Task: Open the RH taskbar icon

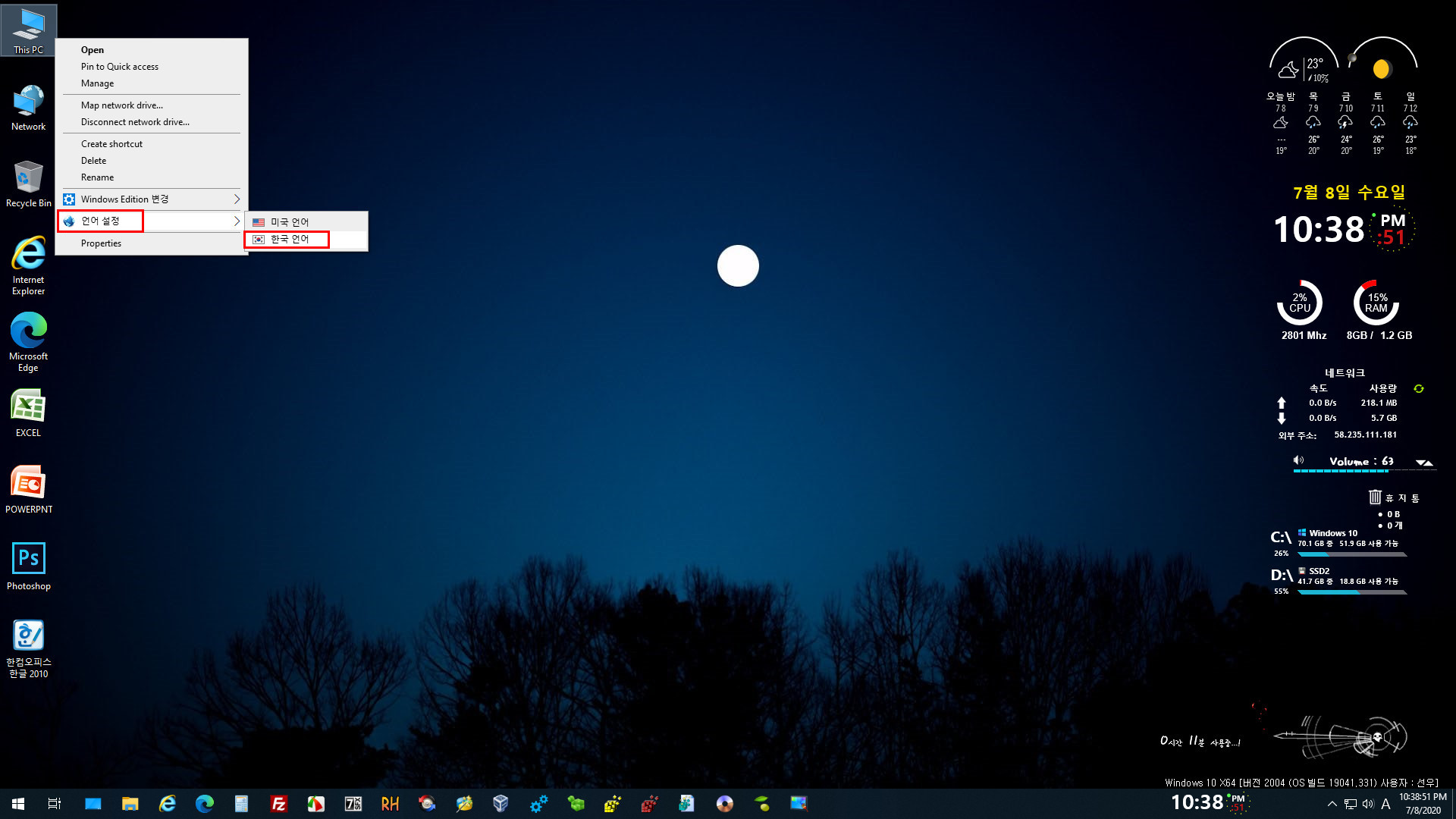Action: (390, 804)
